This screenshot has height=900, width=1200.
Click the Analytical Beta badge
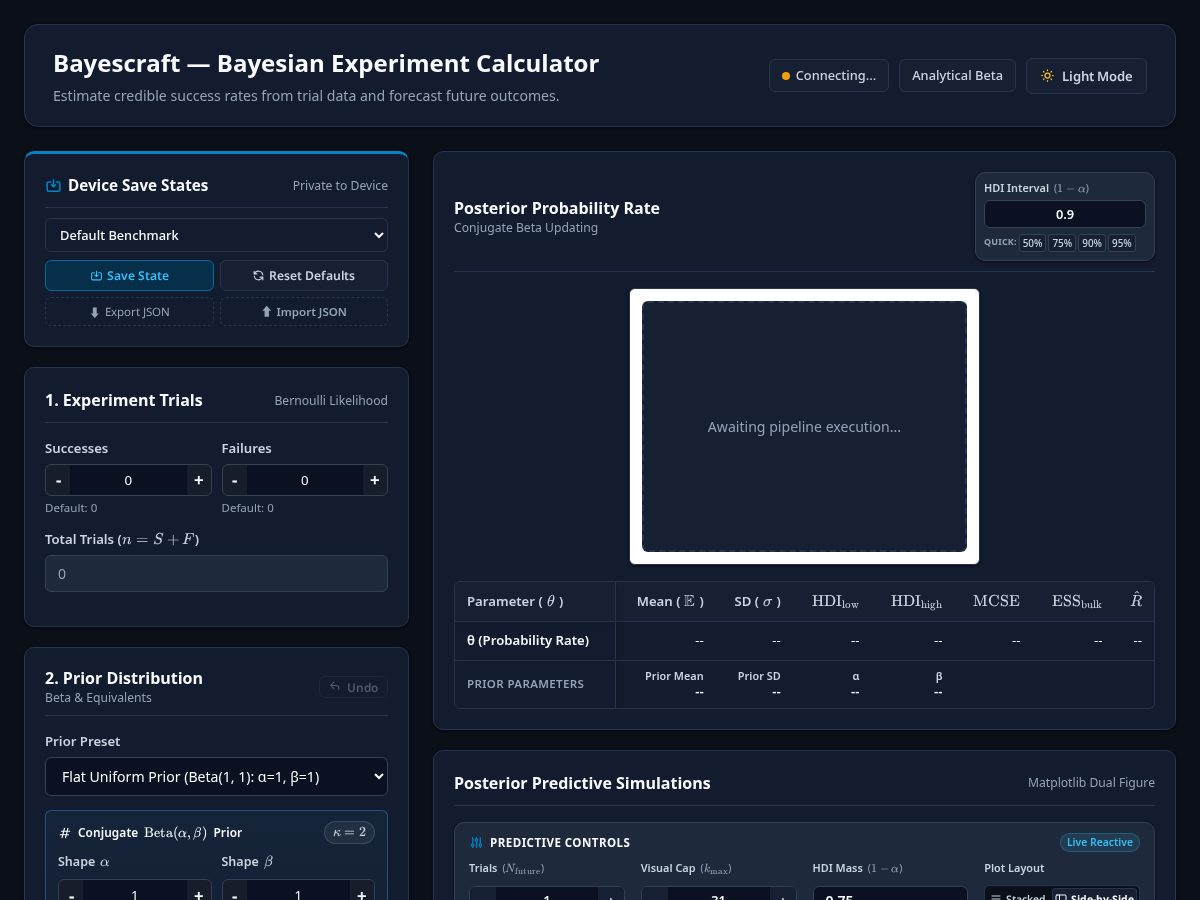click(957, 76)
